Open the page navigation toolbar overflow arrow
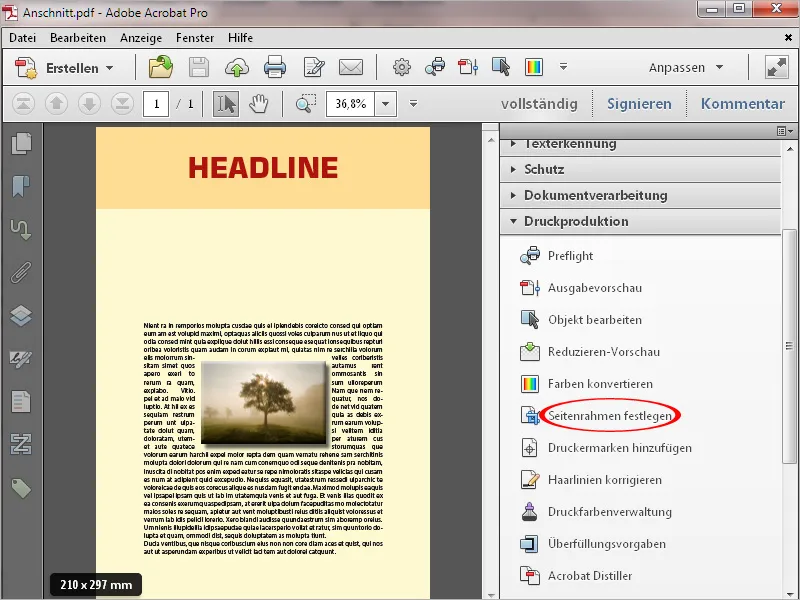 413,104
